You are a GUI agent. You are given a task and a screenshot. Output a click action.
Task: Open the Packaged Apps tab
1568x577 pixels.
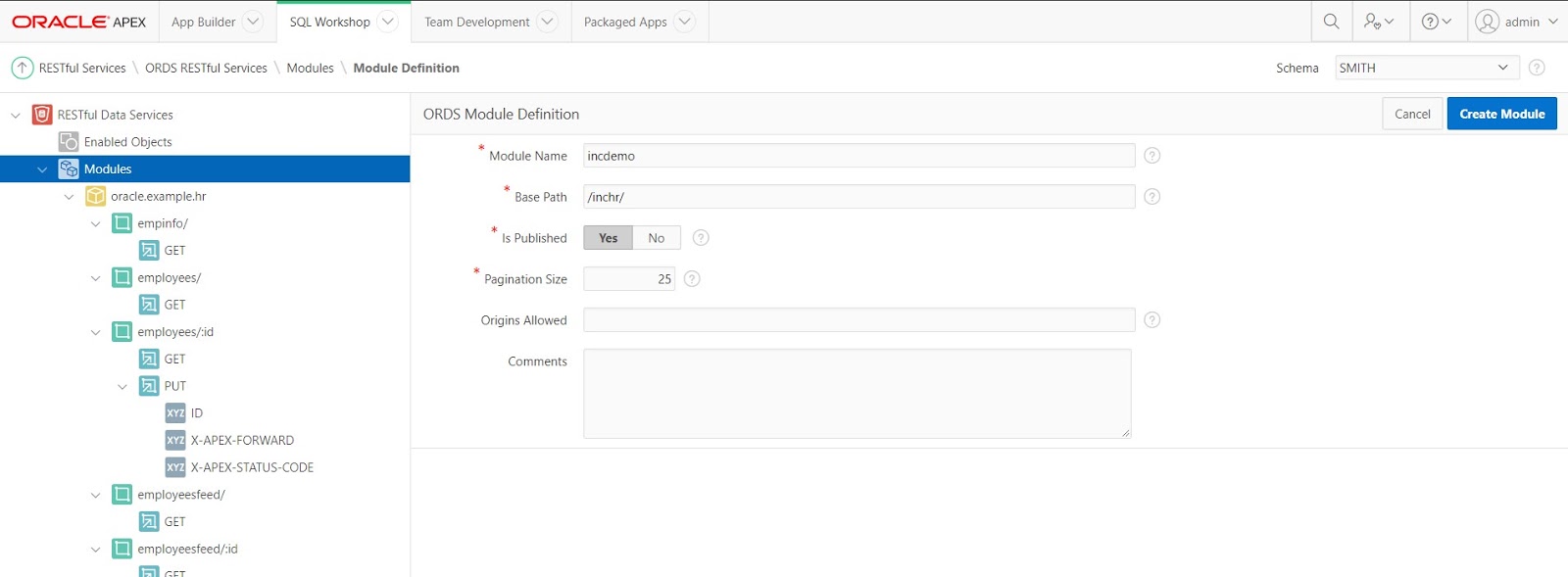(625, 22)
